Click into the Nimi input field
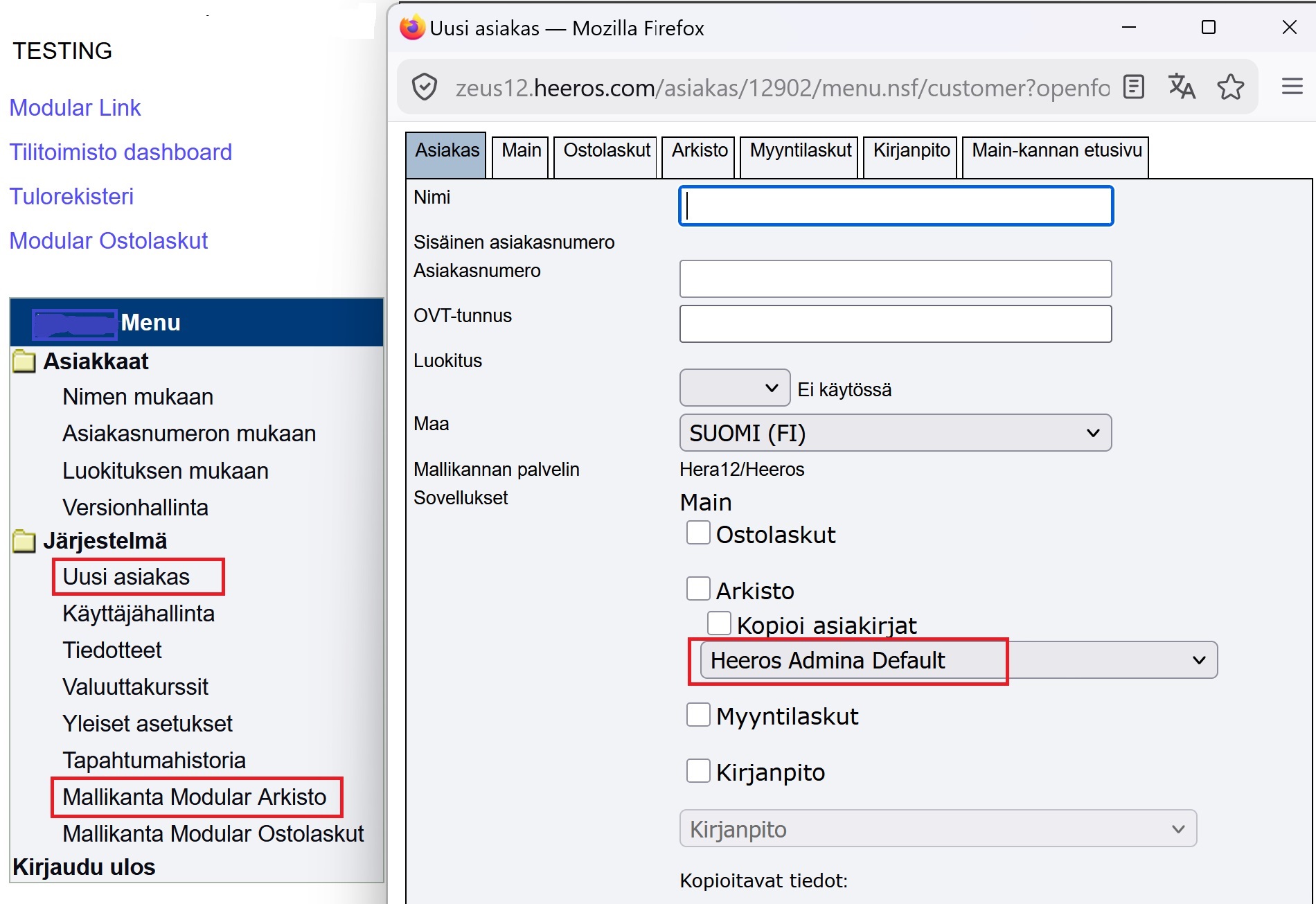1316x904 pixels. (896, 206)
